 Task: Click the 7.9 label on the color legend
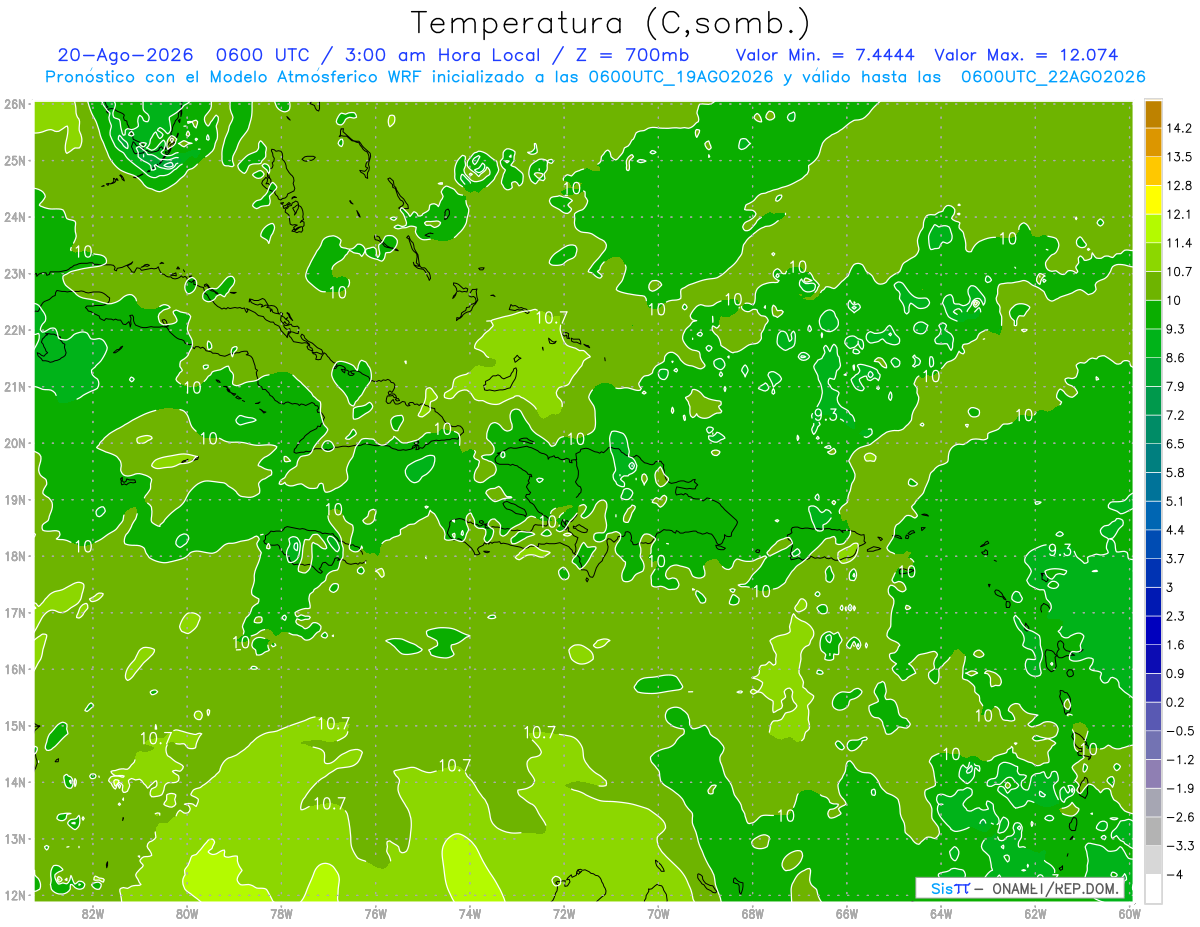coord(1176,387)
